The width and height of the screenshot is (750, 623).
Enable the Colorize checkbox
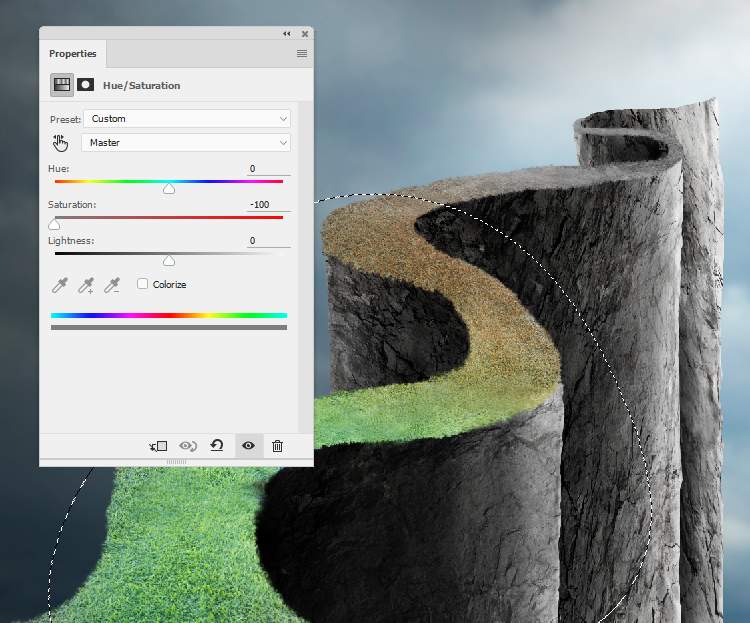tap(143, 284)
